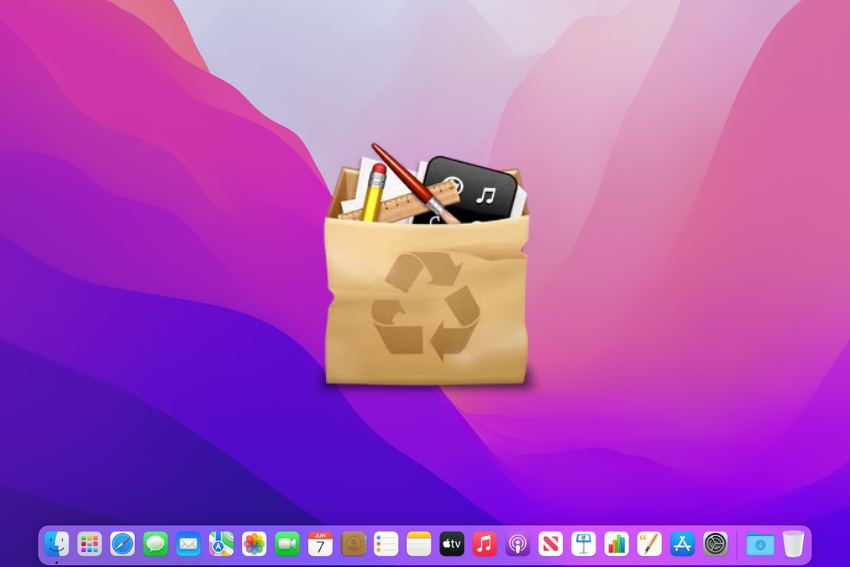The width and height of the screenshot is (850, 567).
Task: Launch Music from the dock
Action: coord(485,544)
